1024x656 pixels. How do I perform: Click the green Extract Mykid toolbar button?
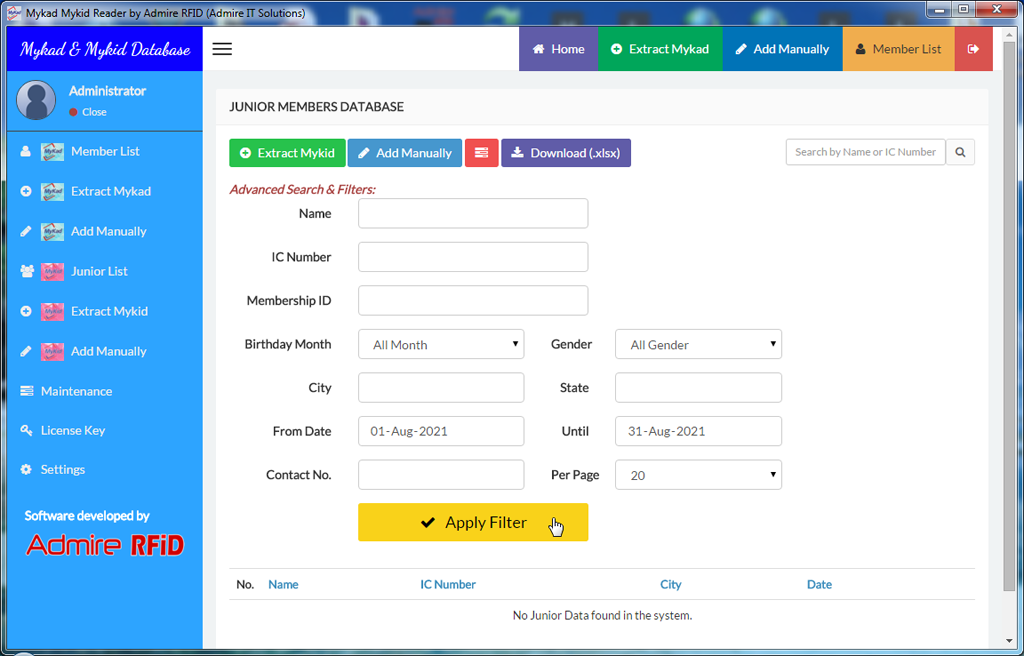click(287, 153)
